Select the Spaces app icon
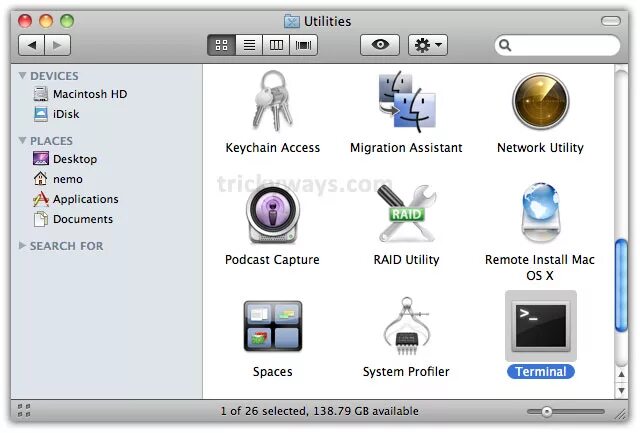 pyautogui.click(x=273, y=326)
